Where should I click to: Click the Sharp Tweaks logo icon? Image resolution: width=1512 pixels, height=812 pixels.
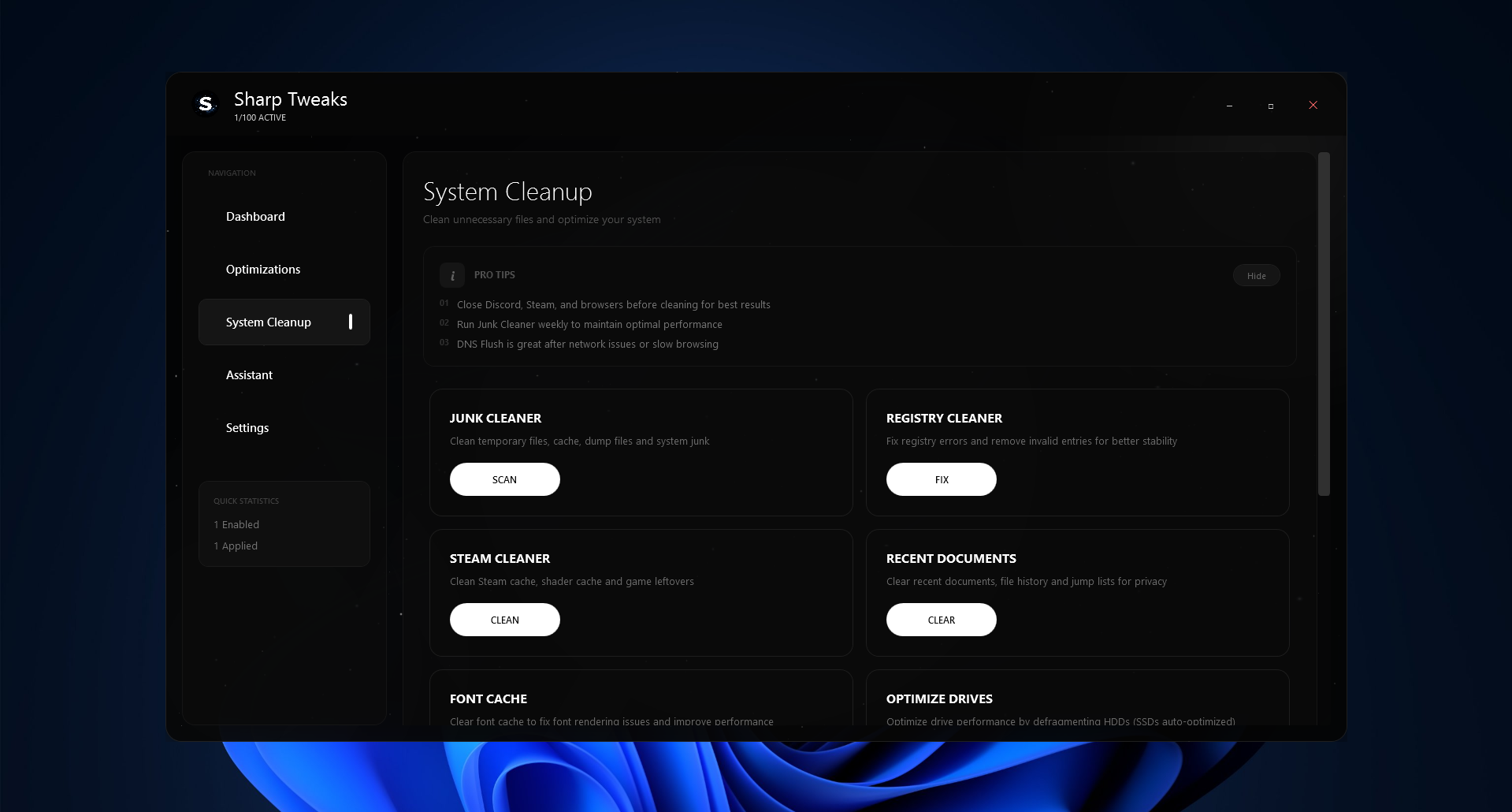pos(206,104)
